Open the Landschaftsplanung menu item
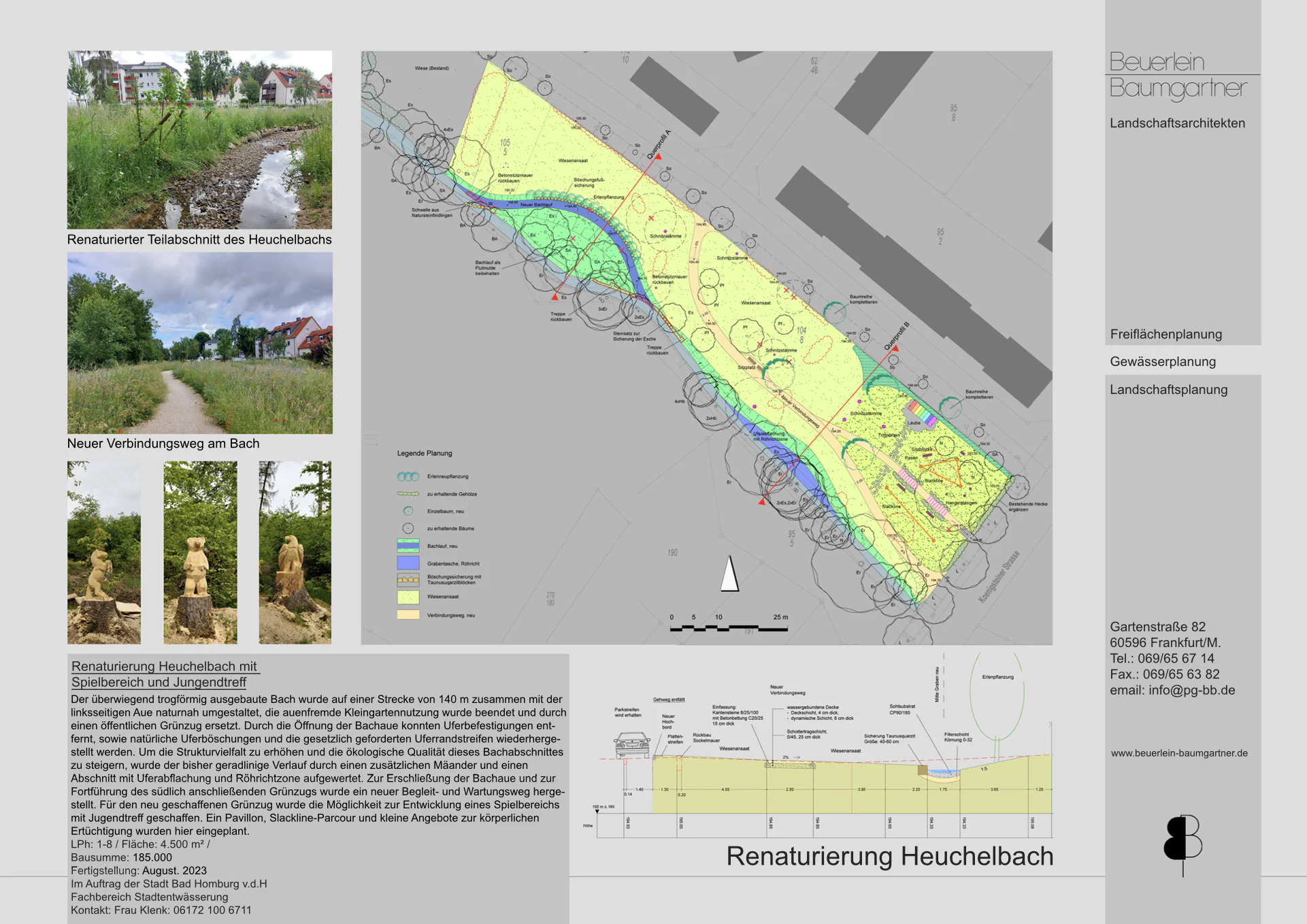 [x=1168, y=390]
